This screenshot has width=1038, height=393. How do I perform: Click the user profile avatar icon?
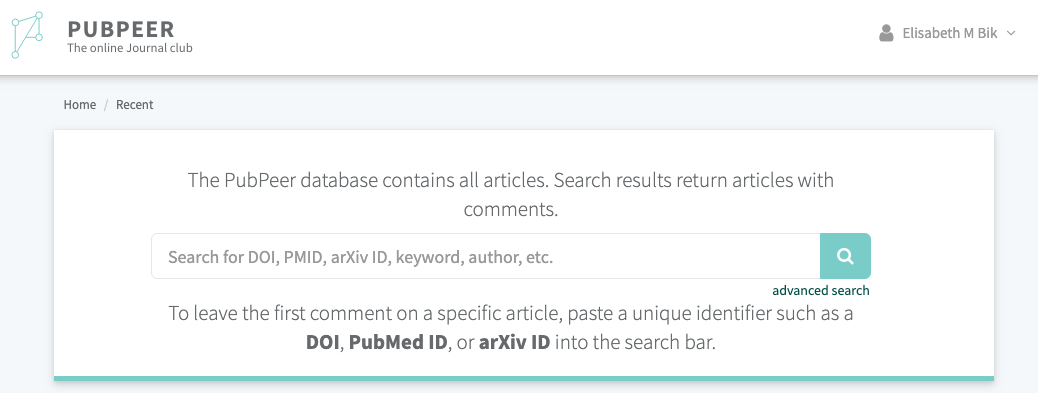click(x=886, y=33)
